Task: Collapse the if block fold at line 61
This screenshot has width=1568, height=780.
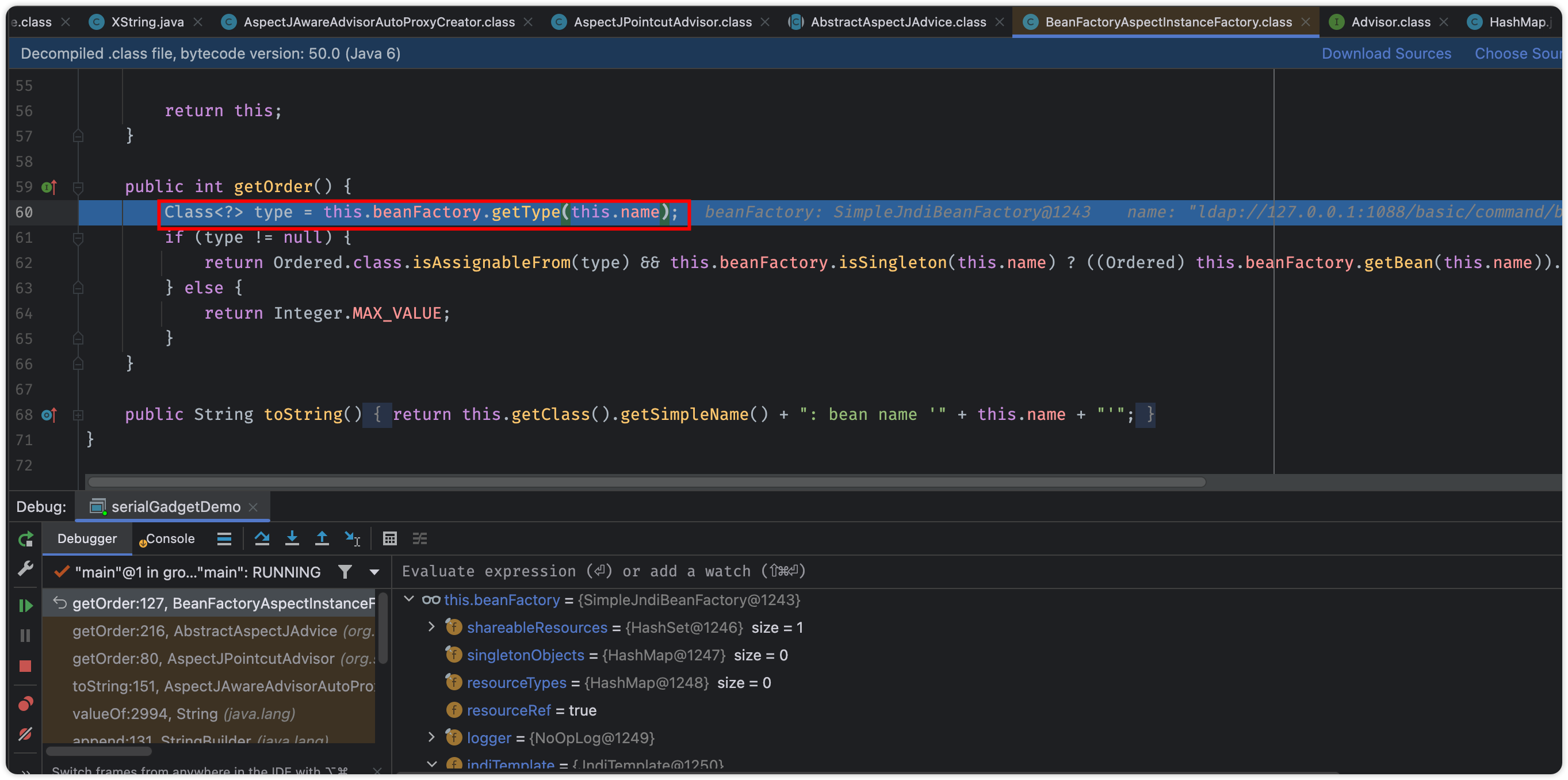Action: pos(78,238)
